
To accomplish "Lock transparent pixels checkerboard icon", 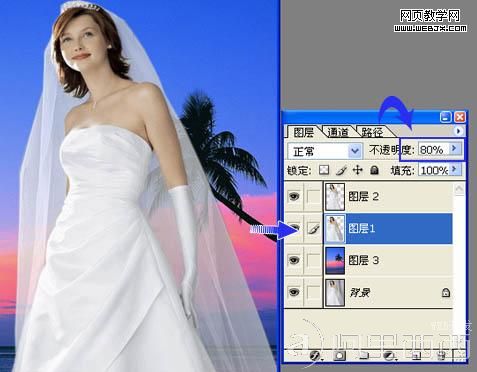I will (x=324, y=170).
